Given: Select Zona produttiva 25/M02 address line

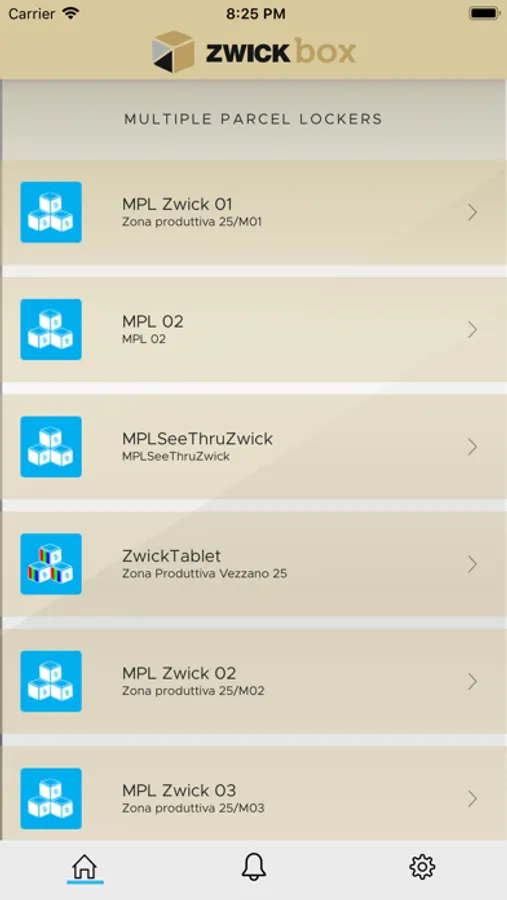Looking at the screenshot, I should [x=193, y=690].
